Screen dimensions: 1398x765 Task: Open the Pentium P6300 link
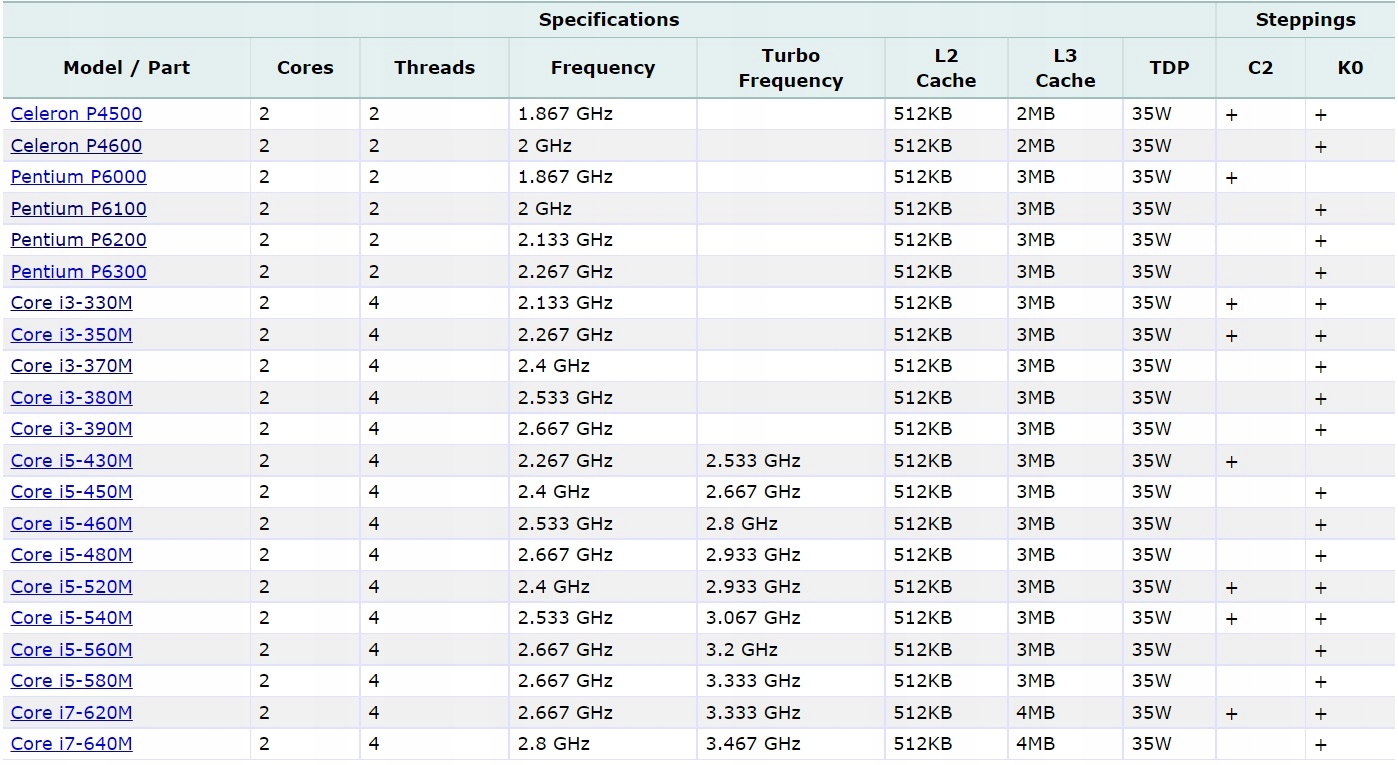(x=78, y=272)
